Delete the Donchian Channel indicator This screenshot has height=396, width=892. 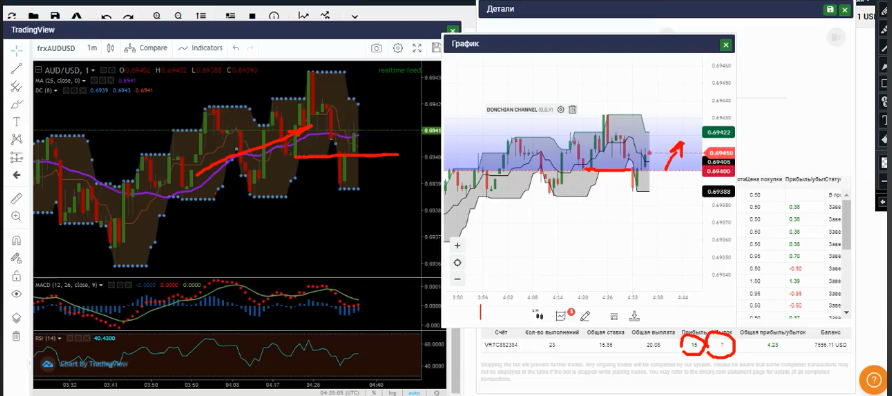[x=573, y=109]
